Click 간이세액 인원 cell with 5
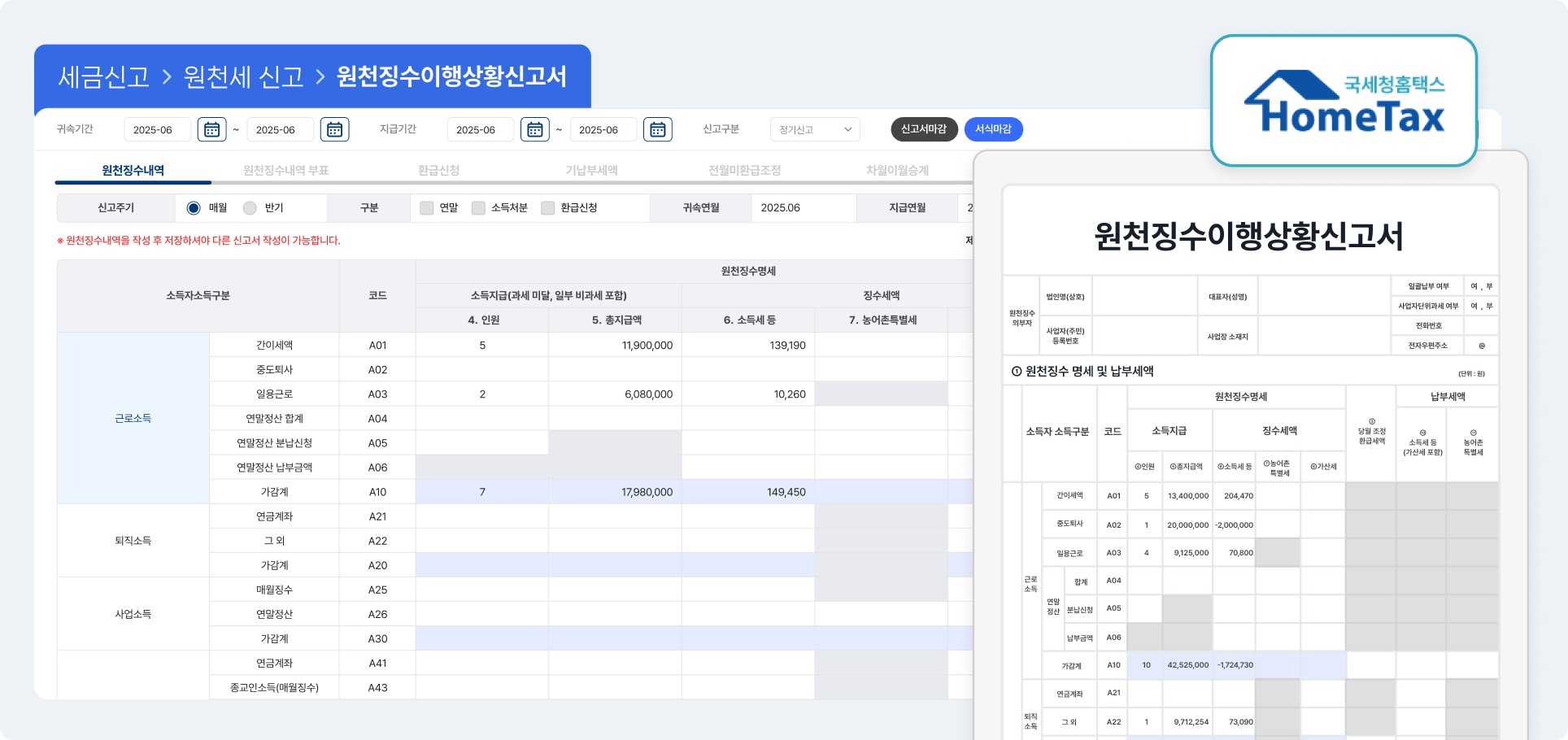The width and height of the screenshot is (1568, 740). click(482, 345)
